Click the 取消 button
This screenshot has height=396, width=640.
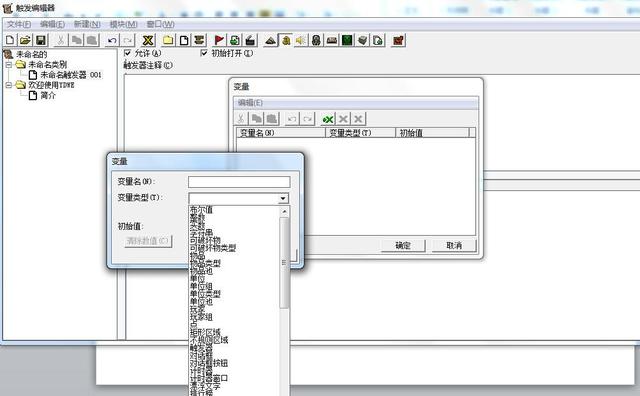454,245
